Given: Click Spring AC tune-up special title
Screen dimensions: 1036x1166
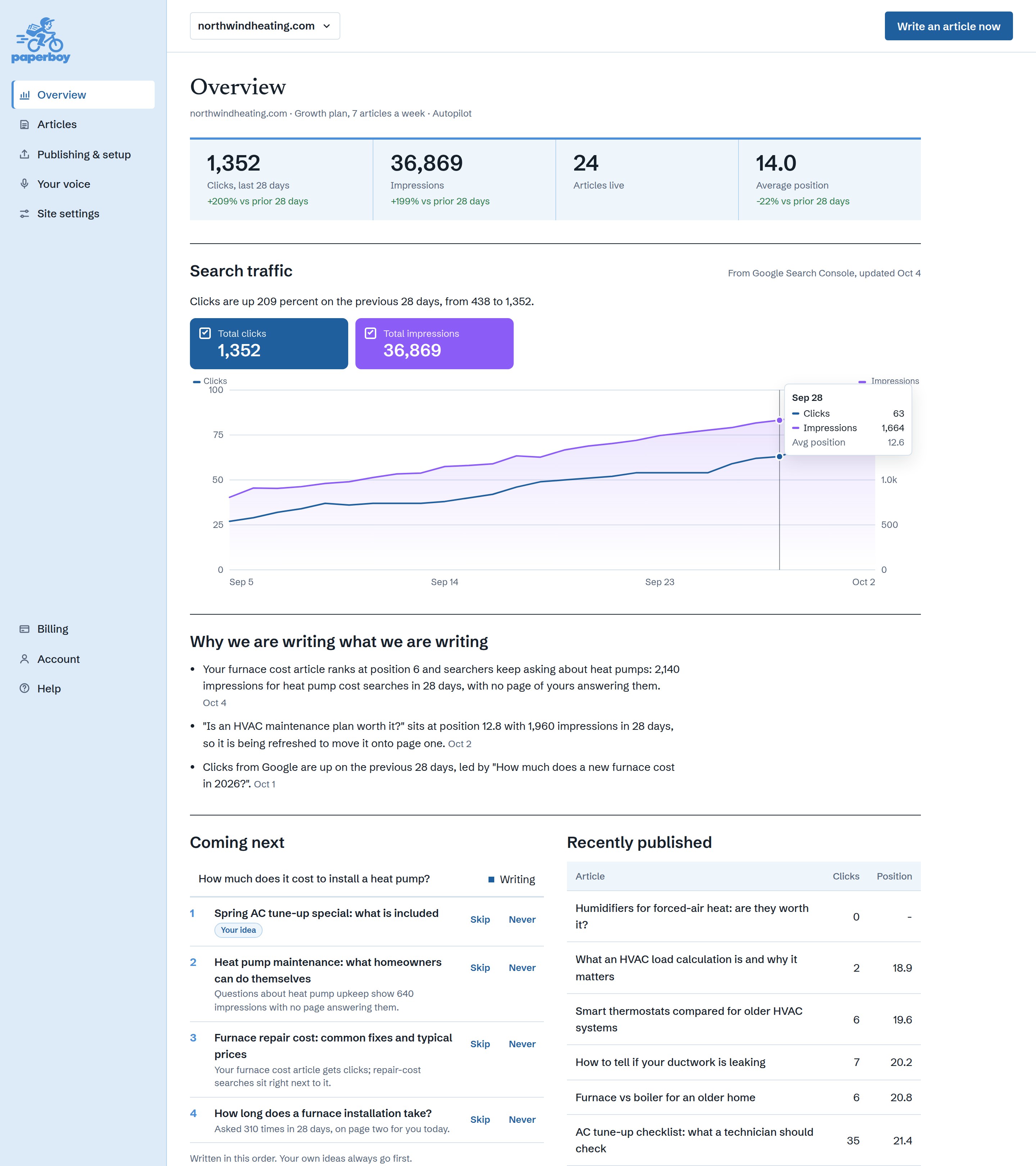Looking at the screenshot, I should pos(326,913).
